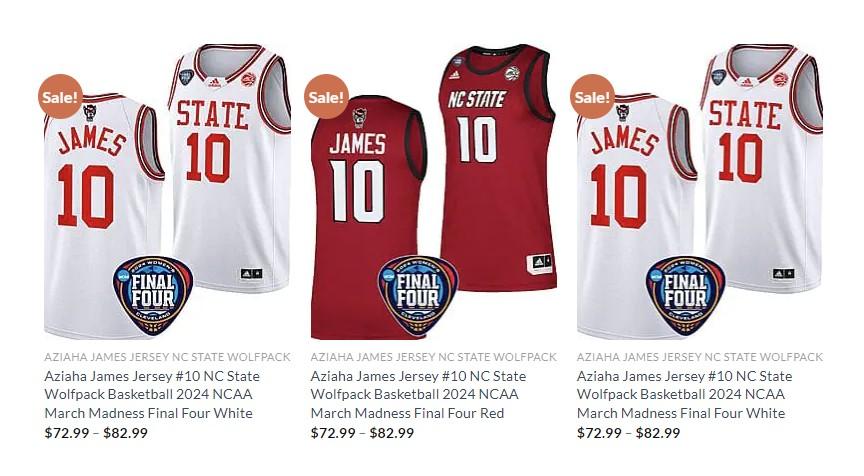Click Final Four logo on first product image
Image resolution: width=864 pixels, height=476 pixels.
153,295
